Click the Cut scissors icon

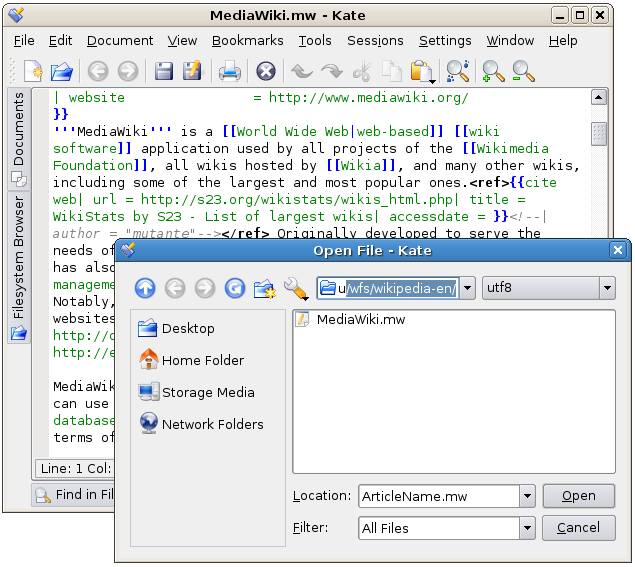point(362,71)
